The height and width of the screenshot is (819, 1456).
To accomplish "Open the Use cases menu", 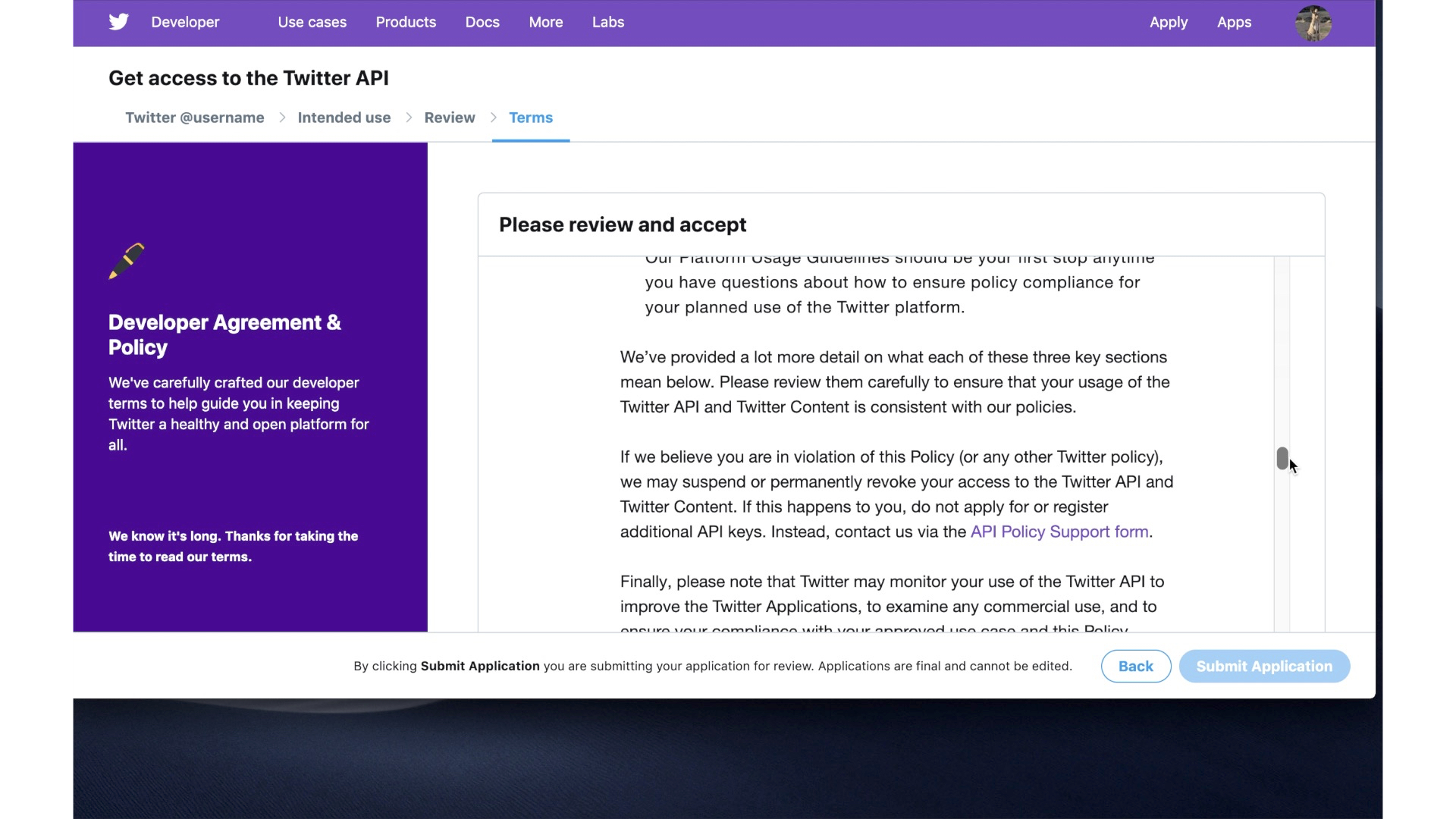I will point(312,22).
